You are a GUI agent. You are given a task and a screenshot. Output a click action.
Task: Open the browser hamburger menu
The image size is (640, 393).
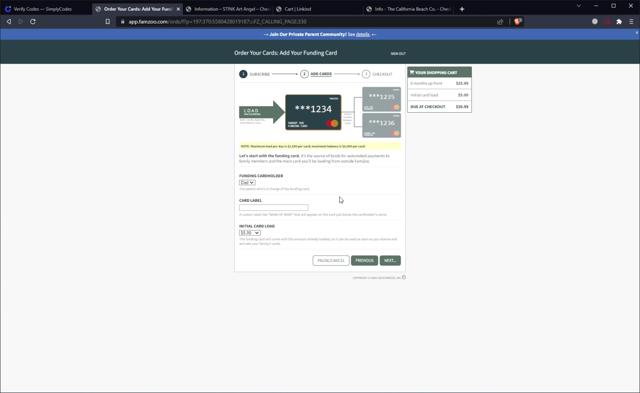click(631, 22)
